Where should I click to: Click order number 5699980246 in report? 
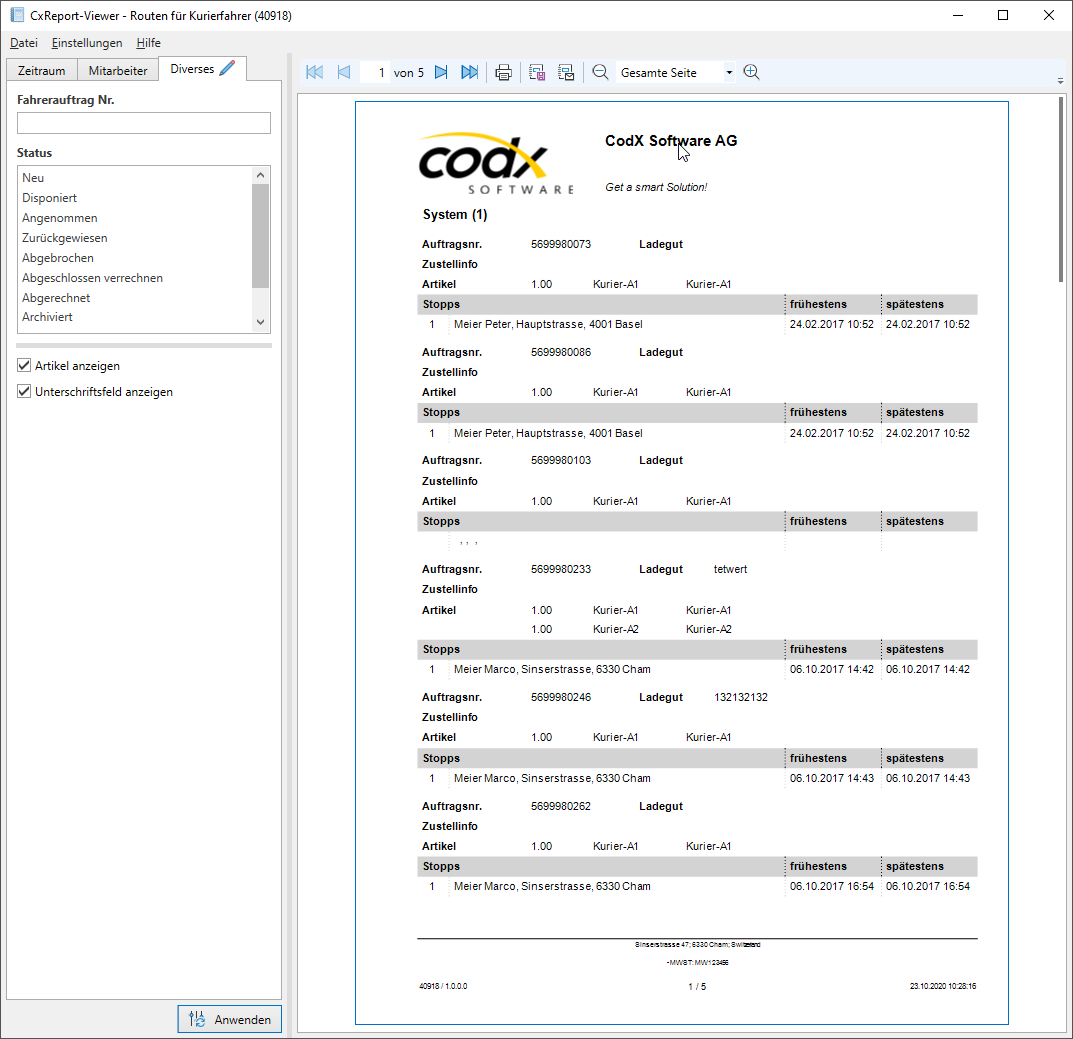pyautogui.click(x=560, y=697)
